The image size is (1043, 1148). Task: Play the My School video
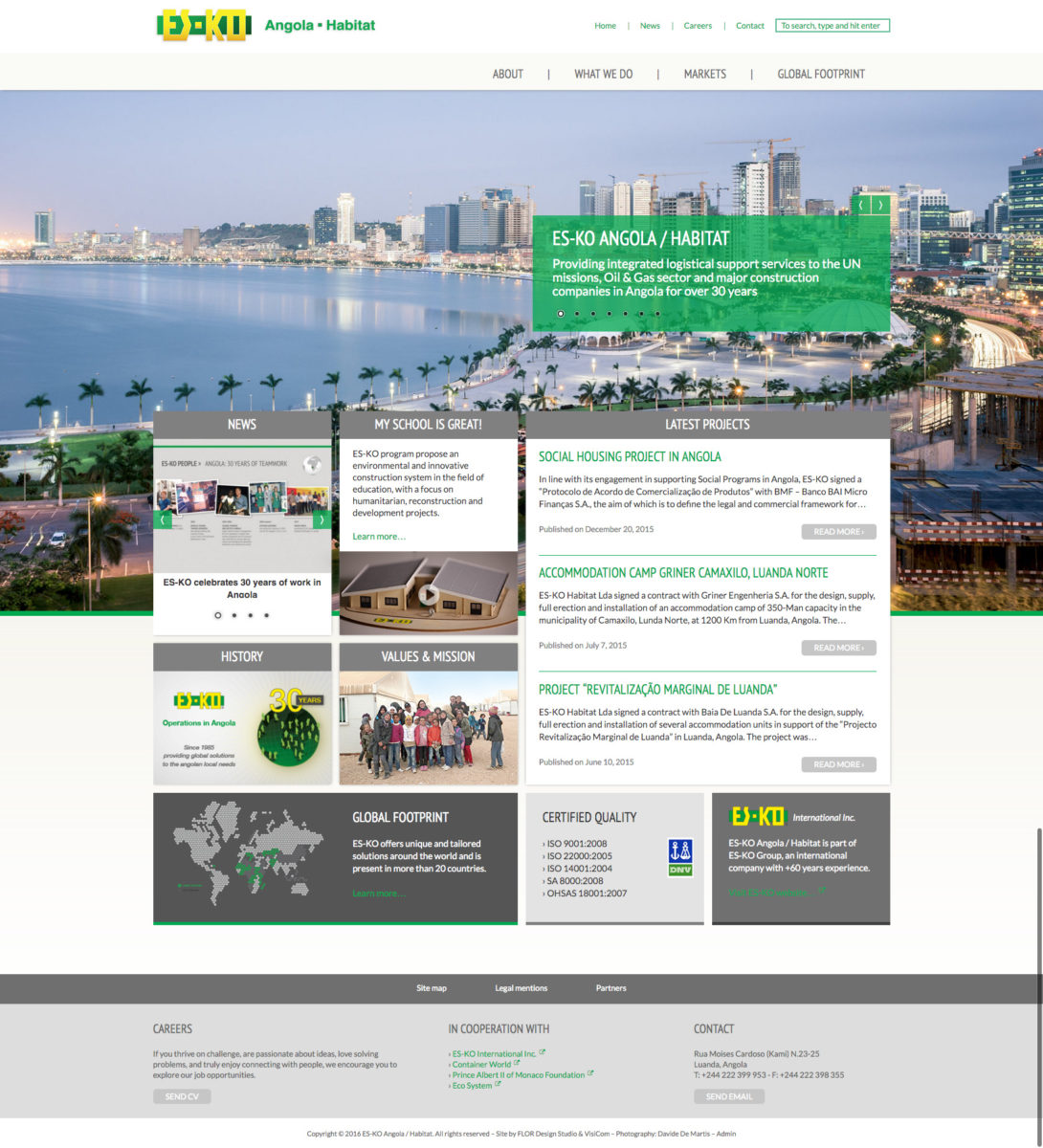429,594
